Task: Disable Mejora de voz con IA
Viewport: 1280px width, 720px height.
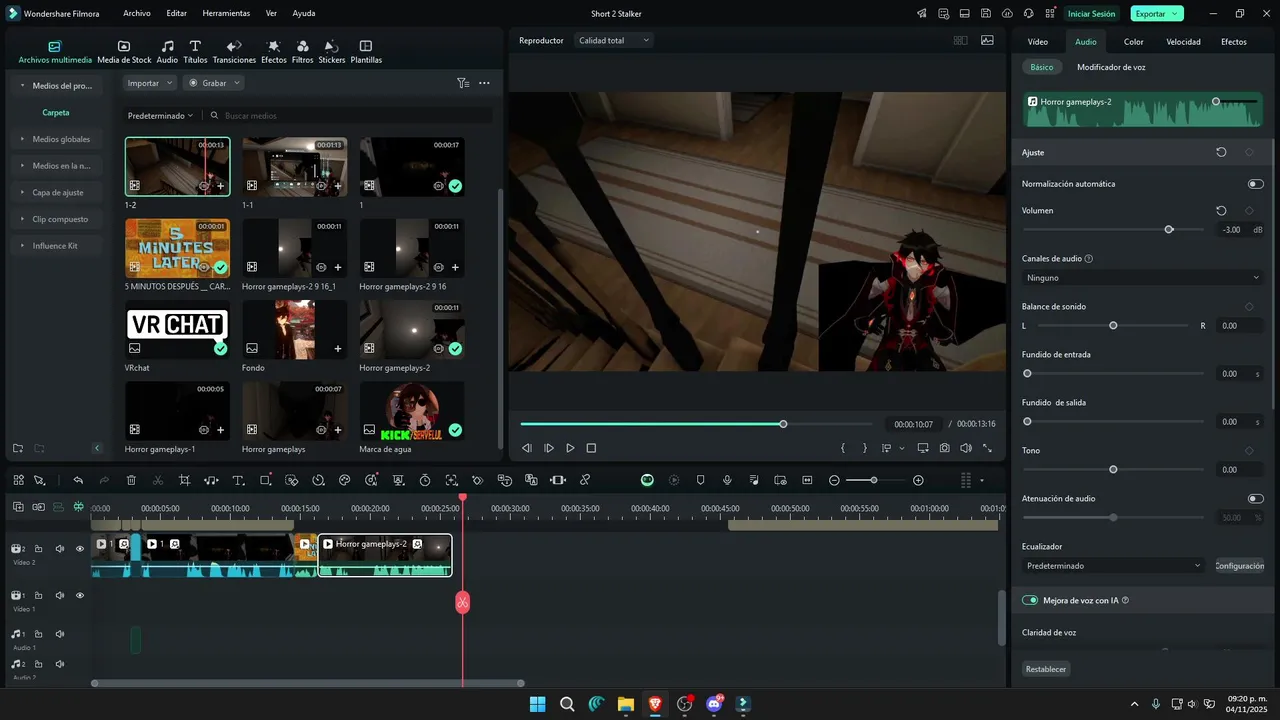Action: coord(1030,600)
